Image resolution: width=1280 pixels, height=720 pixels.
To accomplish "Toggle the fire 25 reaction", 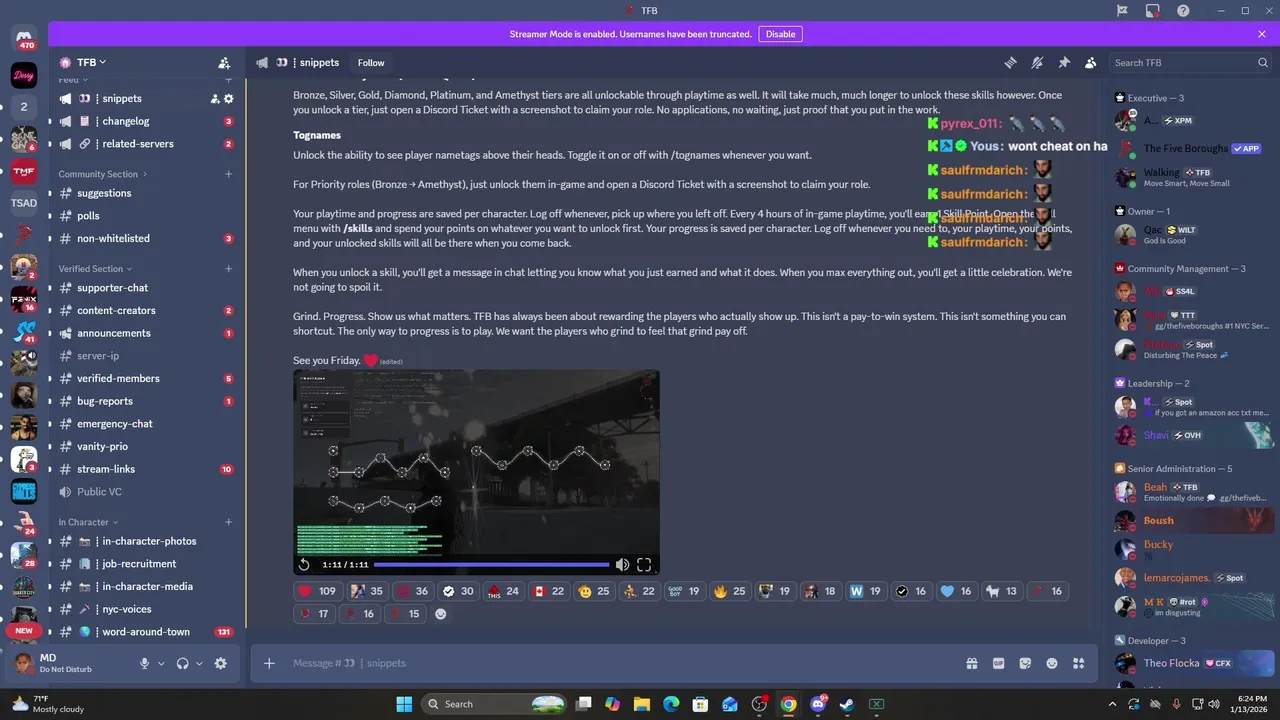I will click(729, 591).
